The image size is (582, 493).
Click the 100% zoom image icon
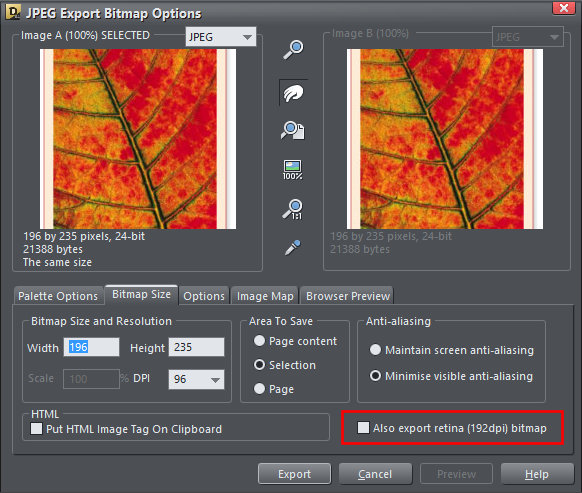pyautogui.click(x=292, y=170)
